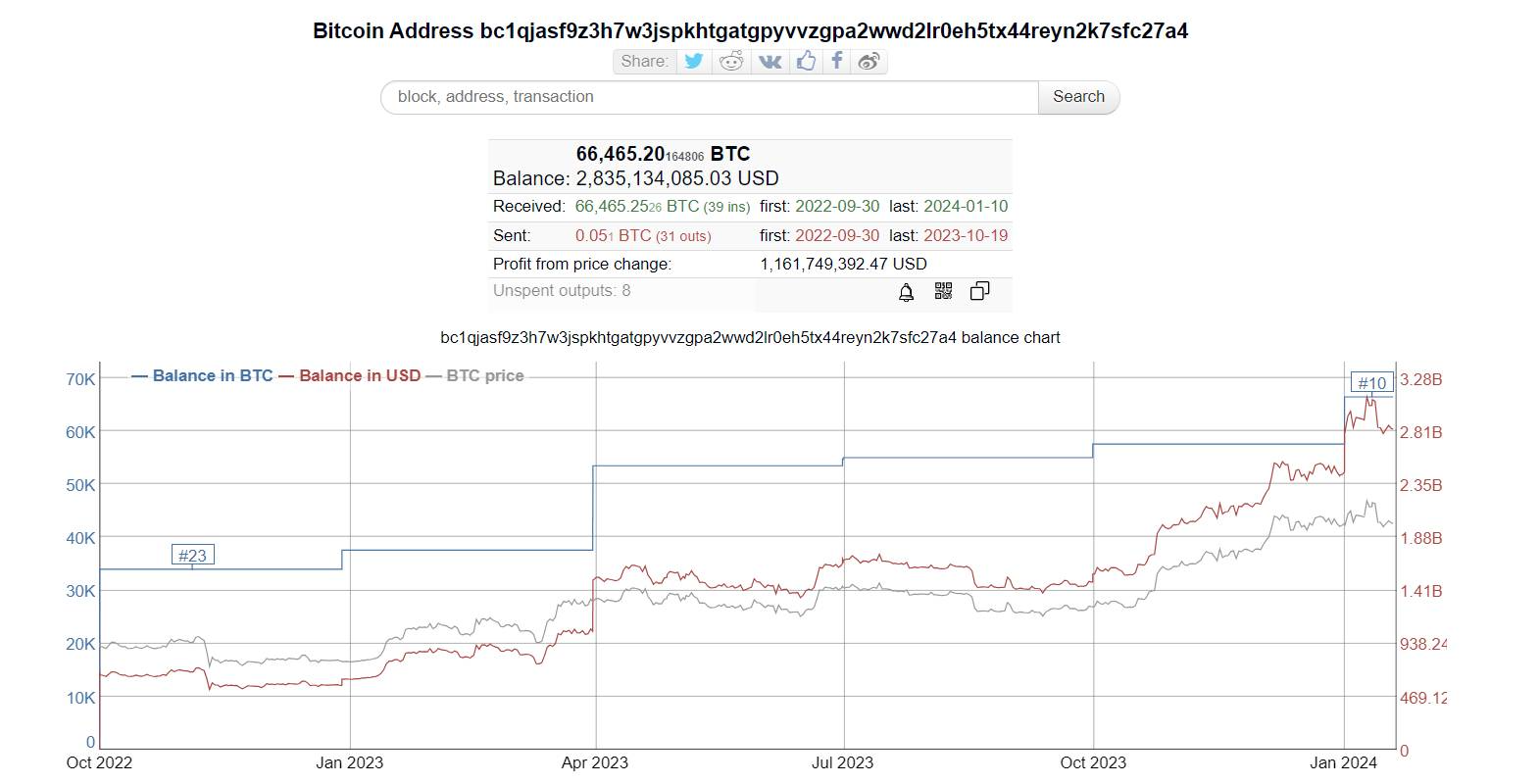The width and height of the screenshot is (1540, 784).
Task: Share the address on Facebook
Action: pos(836,61)
